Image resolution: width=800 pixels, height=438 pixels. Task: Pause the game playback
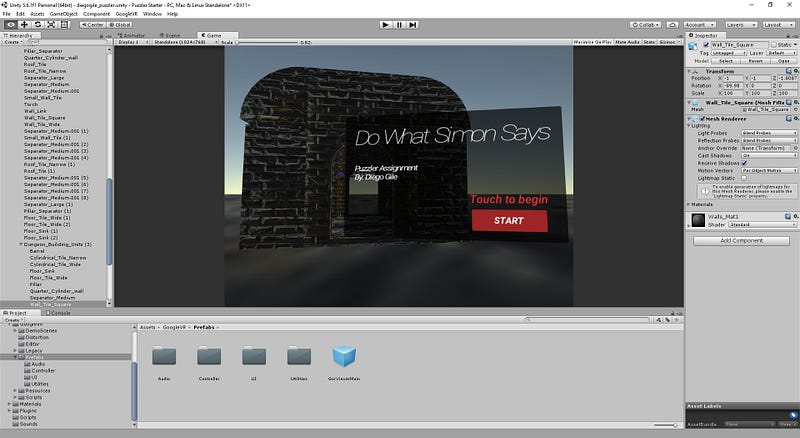[399, 25]
